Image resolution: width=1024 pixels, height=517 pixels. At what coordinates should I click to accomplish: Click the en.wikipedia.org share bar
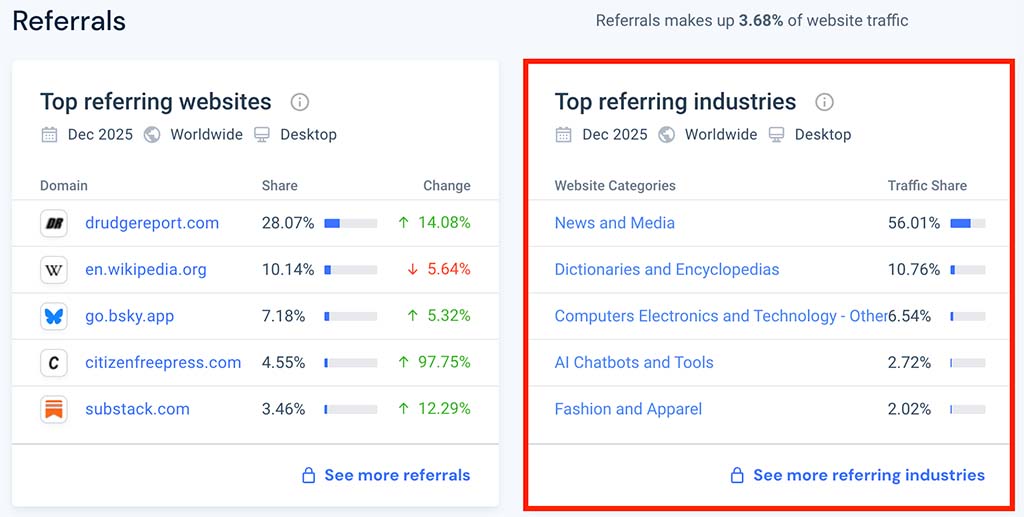(351, 270)
